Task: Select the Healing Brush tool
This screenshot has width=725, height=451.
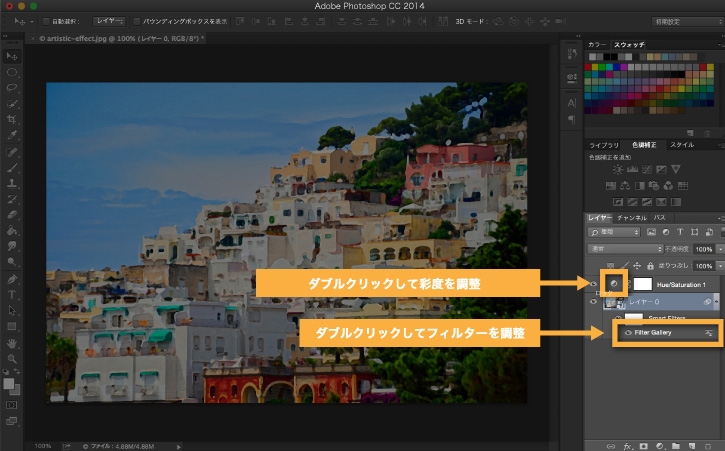Action: click(12, 152)
